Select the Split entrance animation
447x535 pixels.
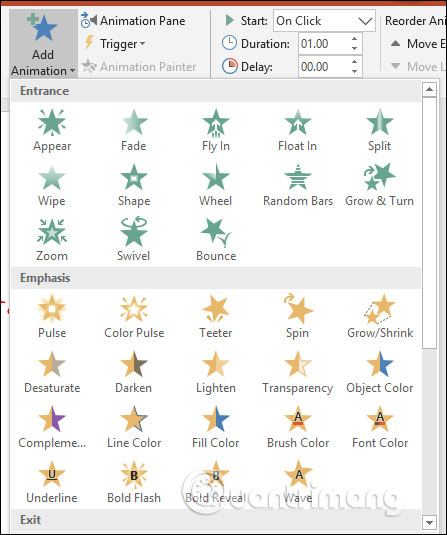pyautogui.click(x=379, y=130)
